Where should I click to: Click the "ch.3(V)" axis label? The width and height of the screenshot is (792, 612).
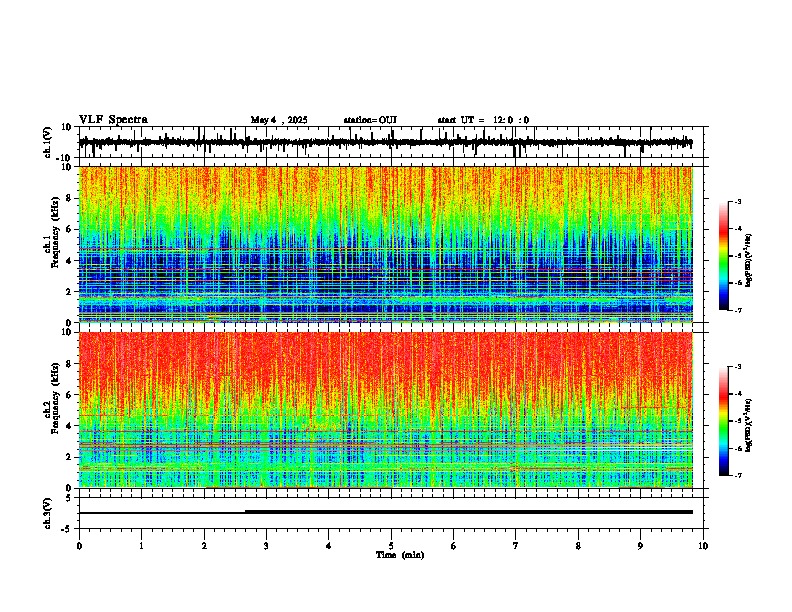(x=48, y=513)
